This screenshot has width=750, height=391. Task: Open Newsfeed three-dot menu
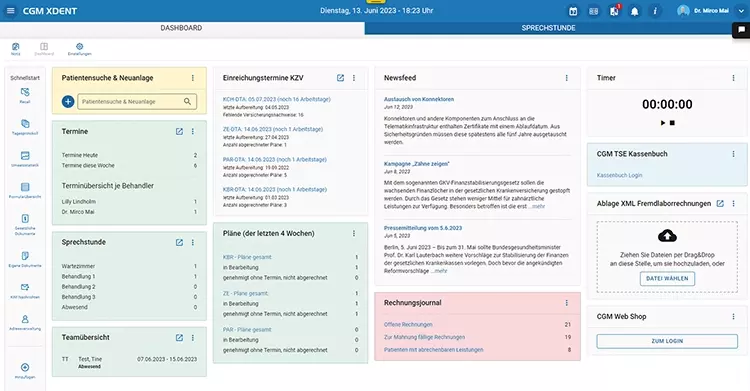tap(567, 78)
